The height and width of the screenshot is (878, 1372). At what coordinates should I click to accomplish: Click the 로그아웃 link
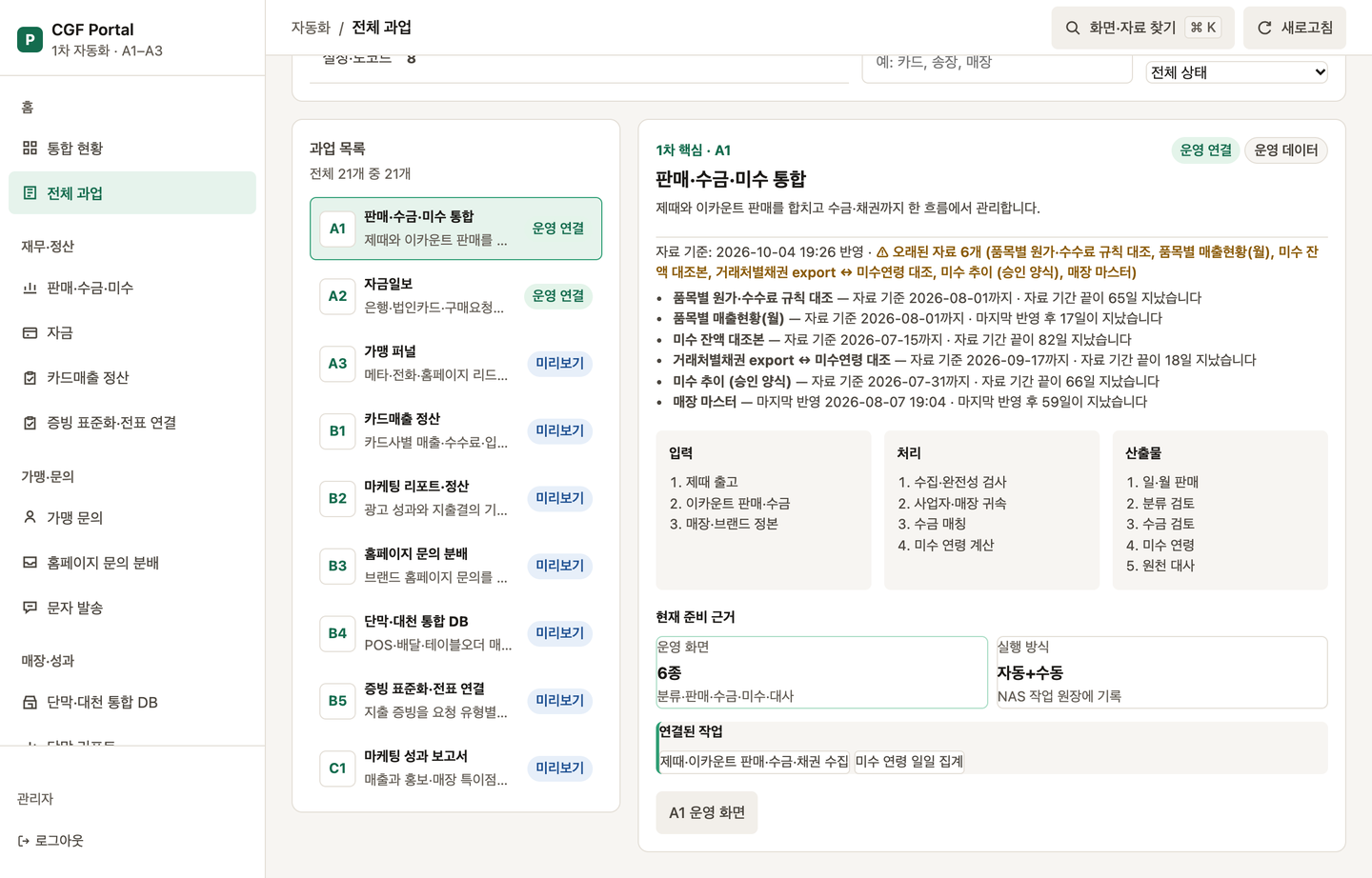[x=51, y=841]
